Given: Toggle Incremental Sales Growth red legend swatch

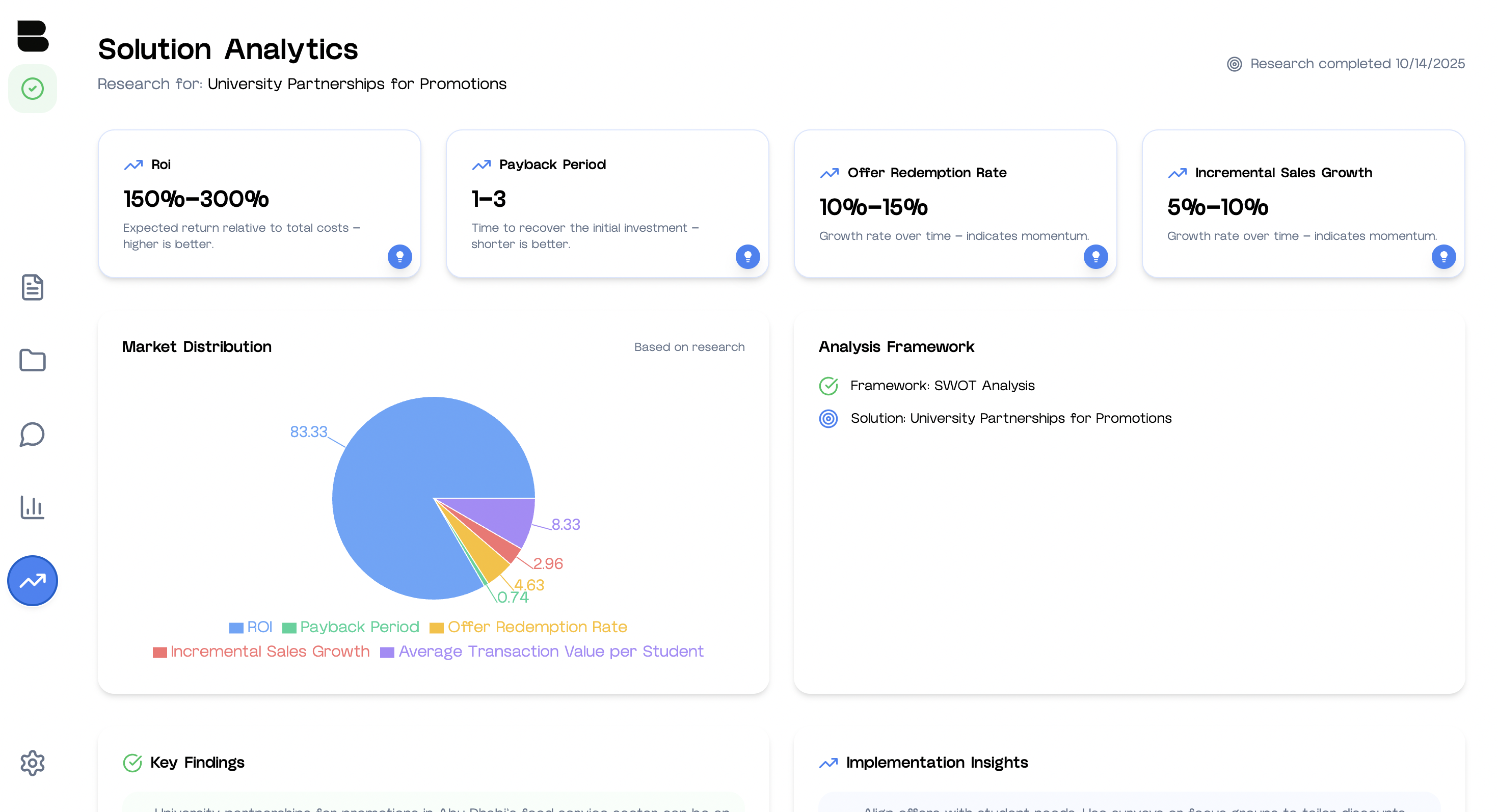Looking at the screenshot, I should click(x=160, y=652).
